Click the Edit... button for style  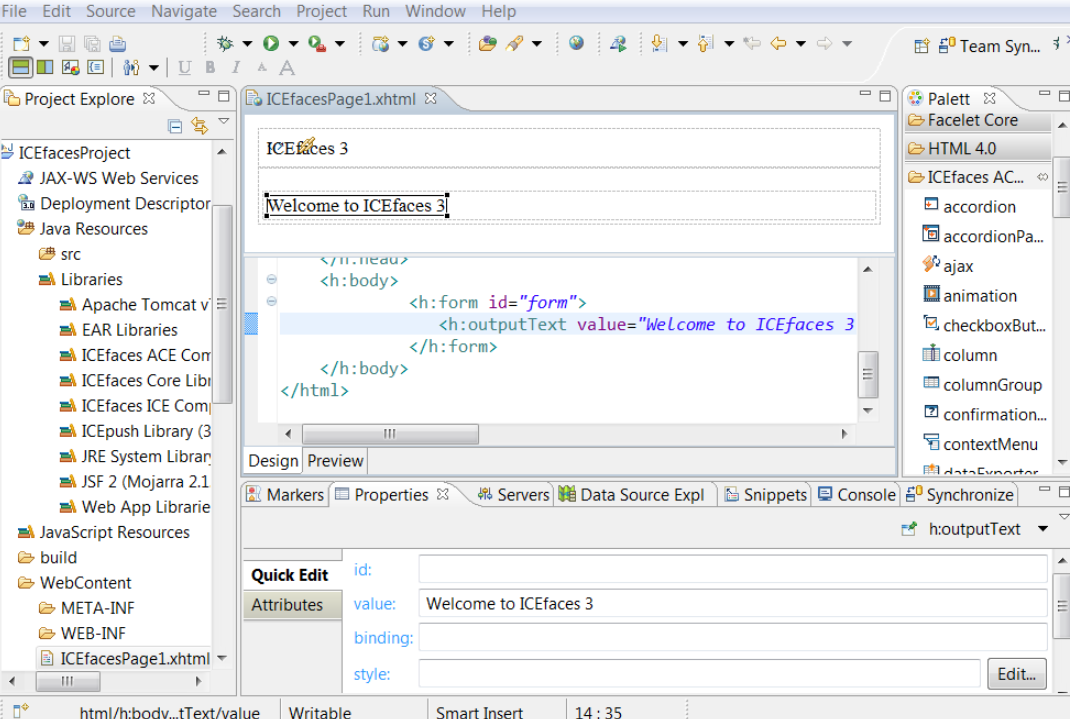(x=1016, y=674)
